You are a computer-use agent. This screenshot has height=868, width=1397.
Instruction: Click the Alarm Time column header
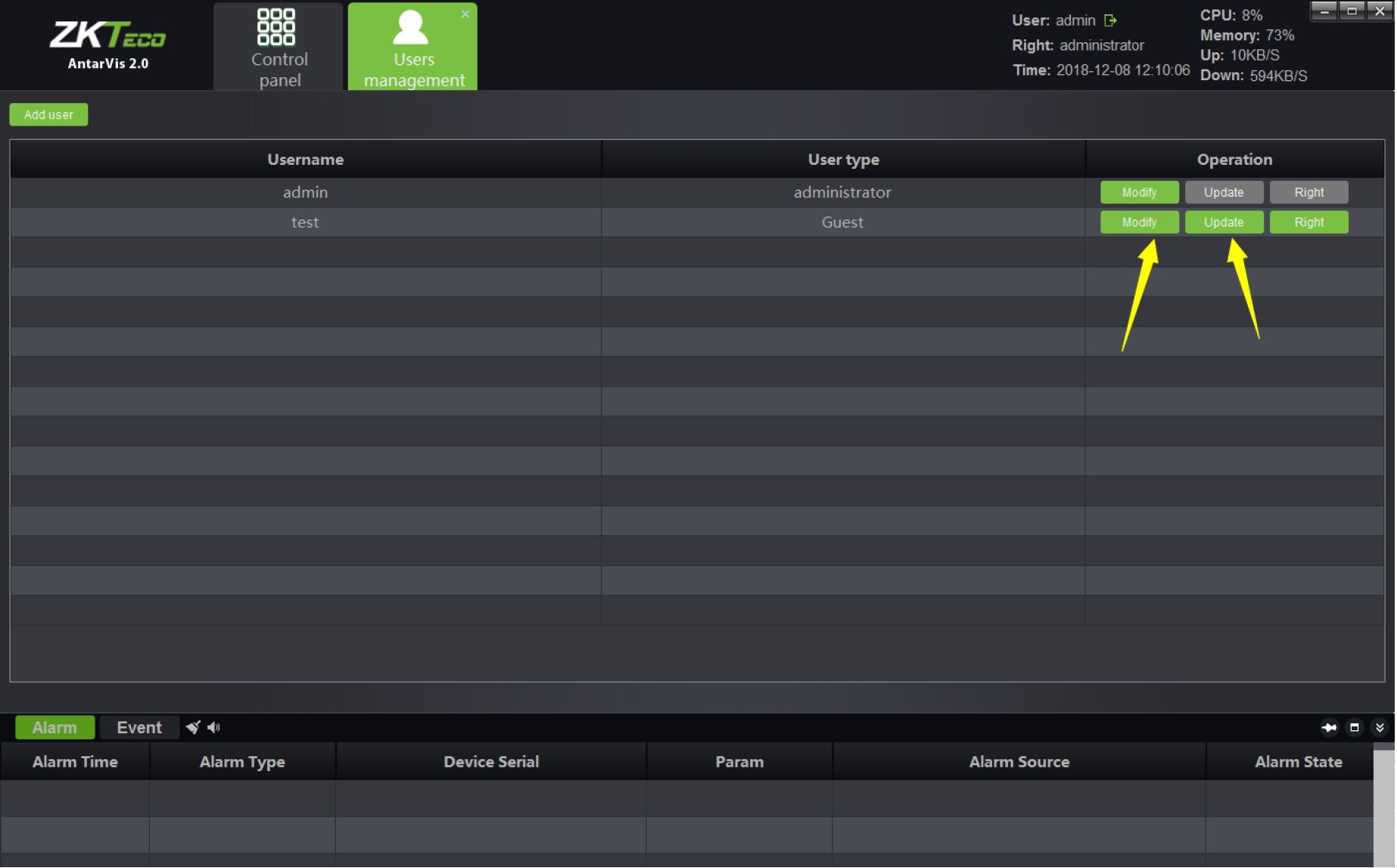(x=75, y=763)
